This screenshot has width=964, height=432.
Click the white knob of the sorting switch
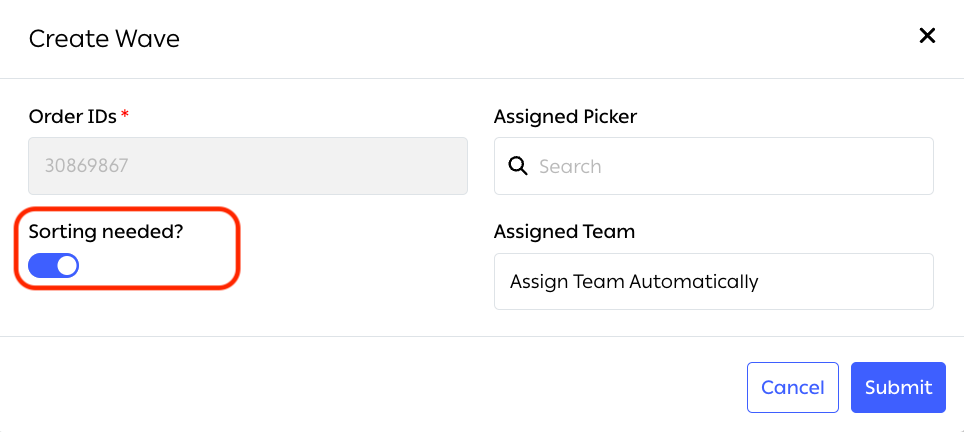(x=67, y=266)
